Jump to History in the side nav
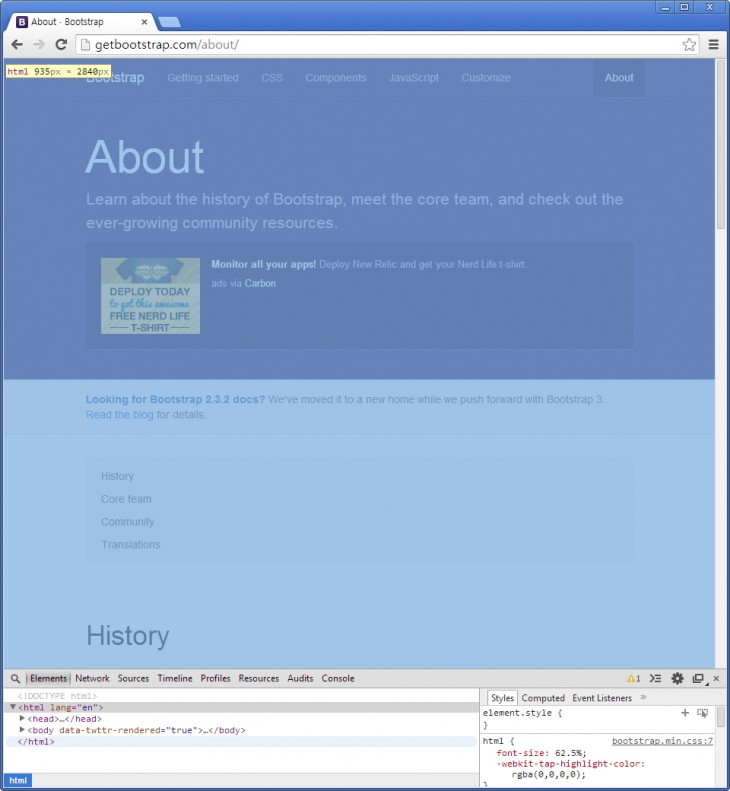Viewport: 730px width, 791px height. coord(117,476)
